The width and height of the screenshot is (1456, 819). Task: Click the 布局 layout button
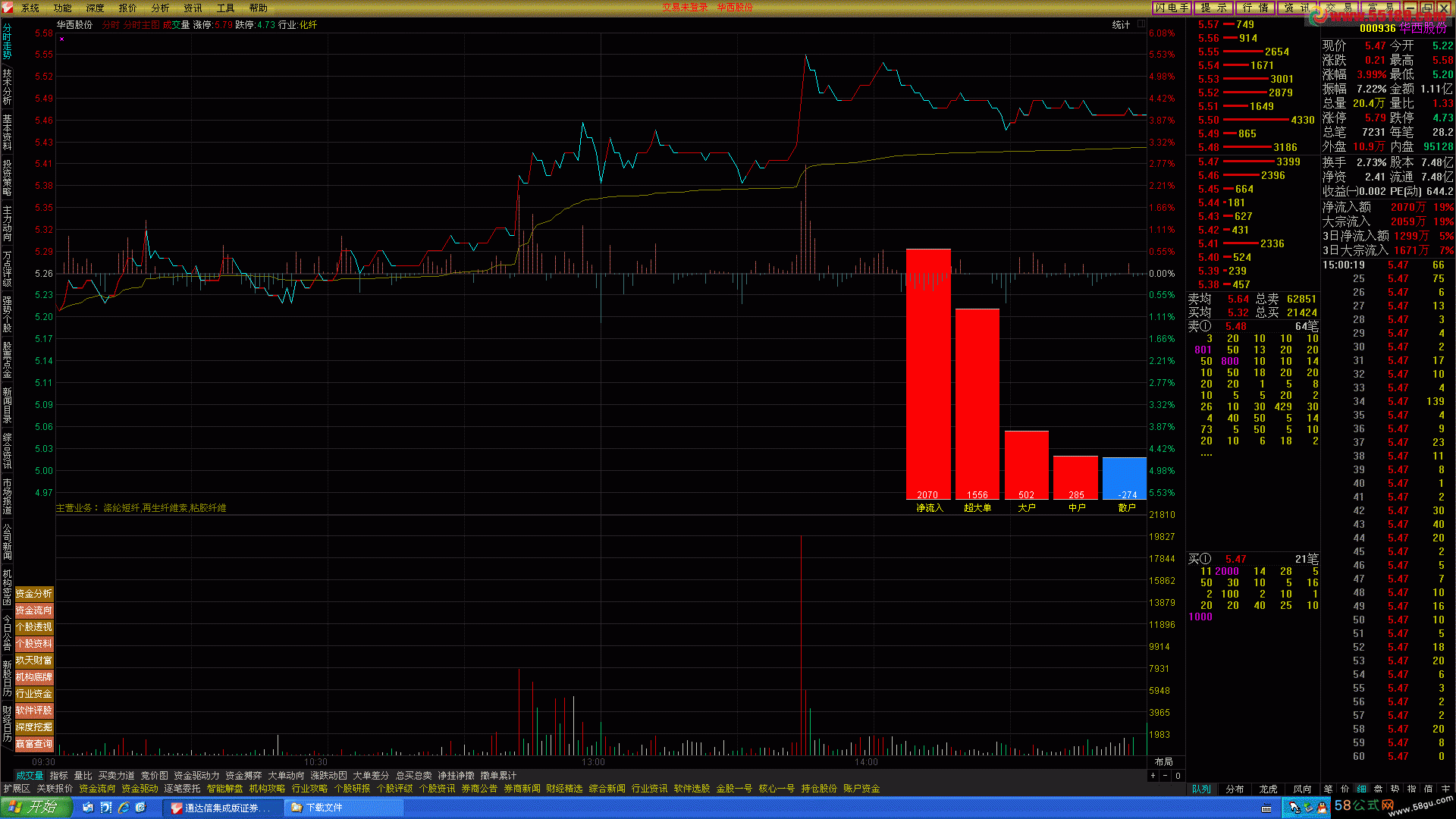(1163, 762)
